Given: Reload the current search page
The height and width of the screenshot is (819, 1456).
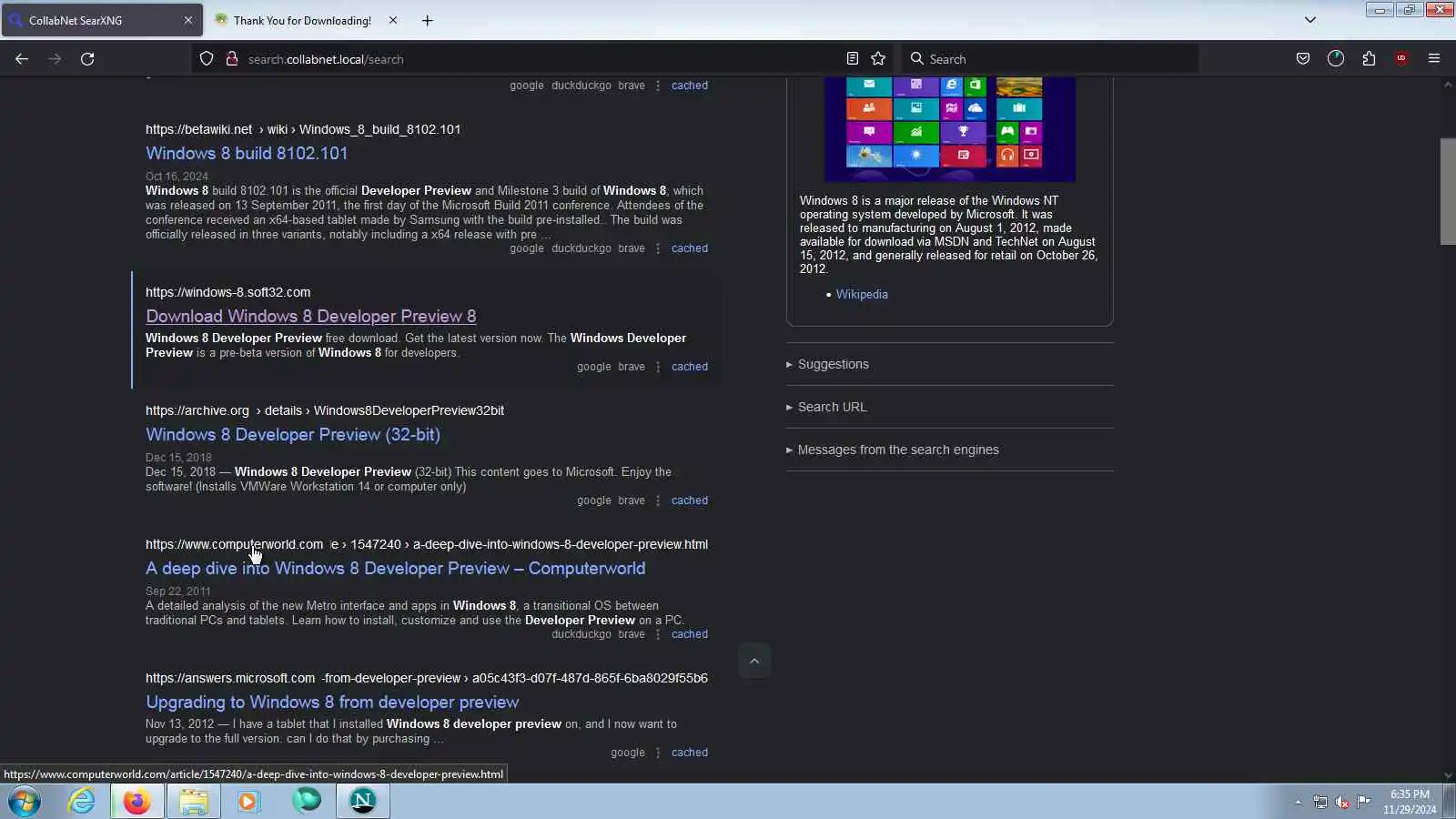Looking at the screenshot, I should point(87,59).
